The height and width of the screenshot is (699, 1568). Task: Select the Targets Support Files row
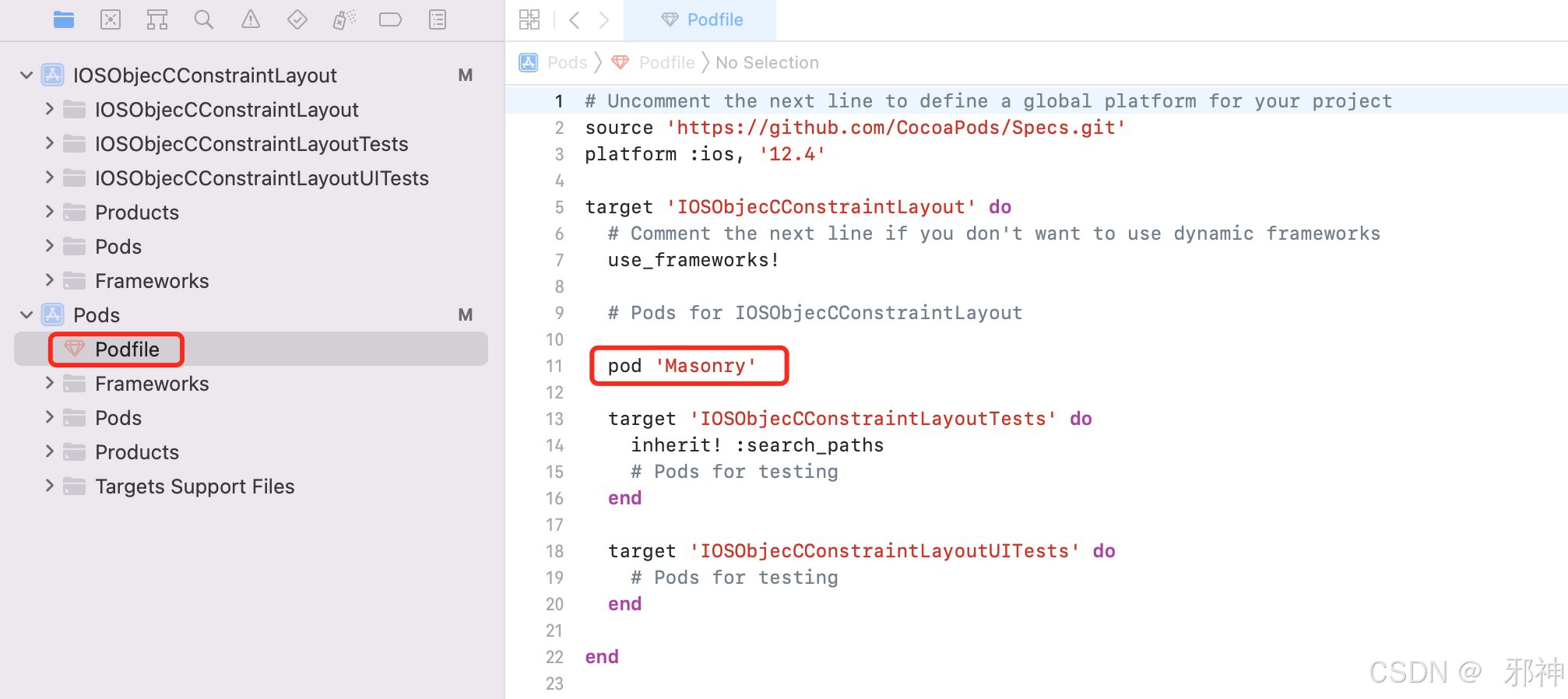click(x=251, y=486)
